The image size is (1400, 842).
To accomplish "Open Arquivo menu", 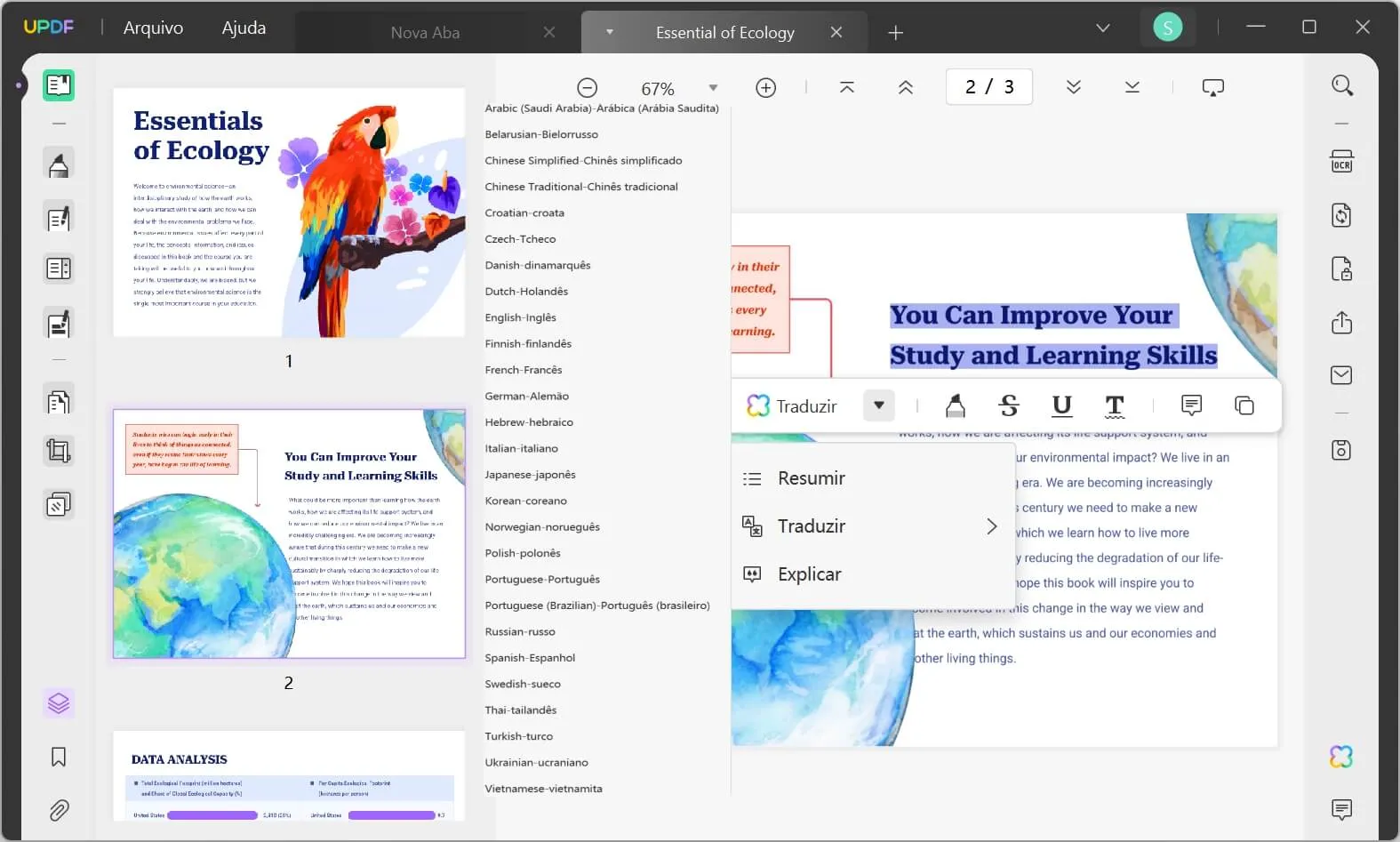I will point(153,28).
